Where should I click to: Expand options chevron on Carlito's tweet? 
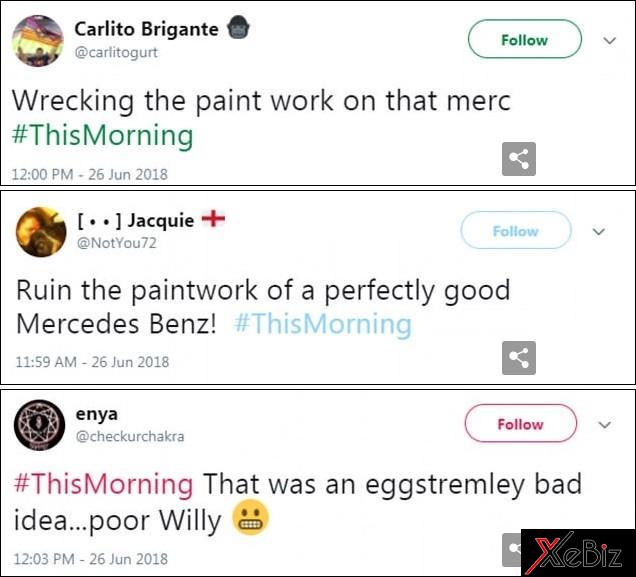[x=610, y=41]
